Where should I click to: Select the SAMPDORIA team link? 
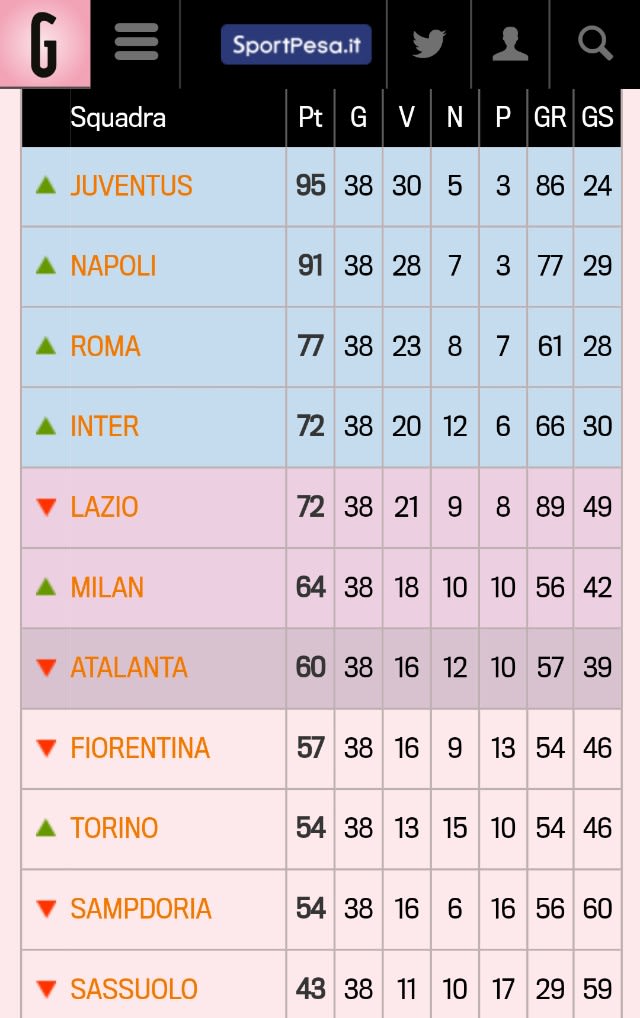[141, 908]
